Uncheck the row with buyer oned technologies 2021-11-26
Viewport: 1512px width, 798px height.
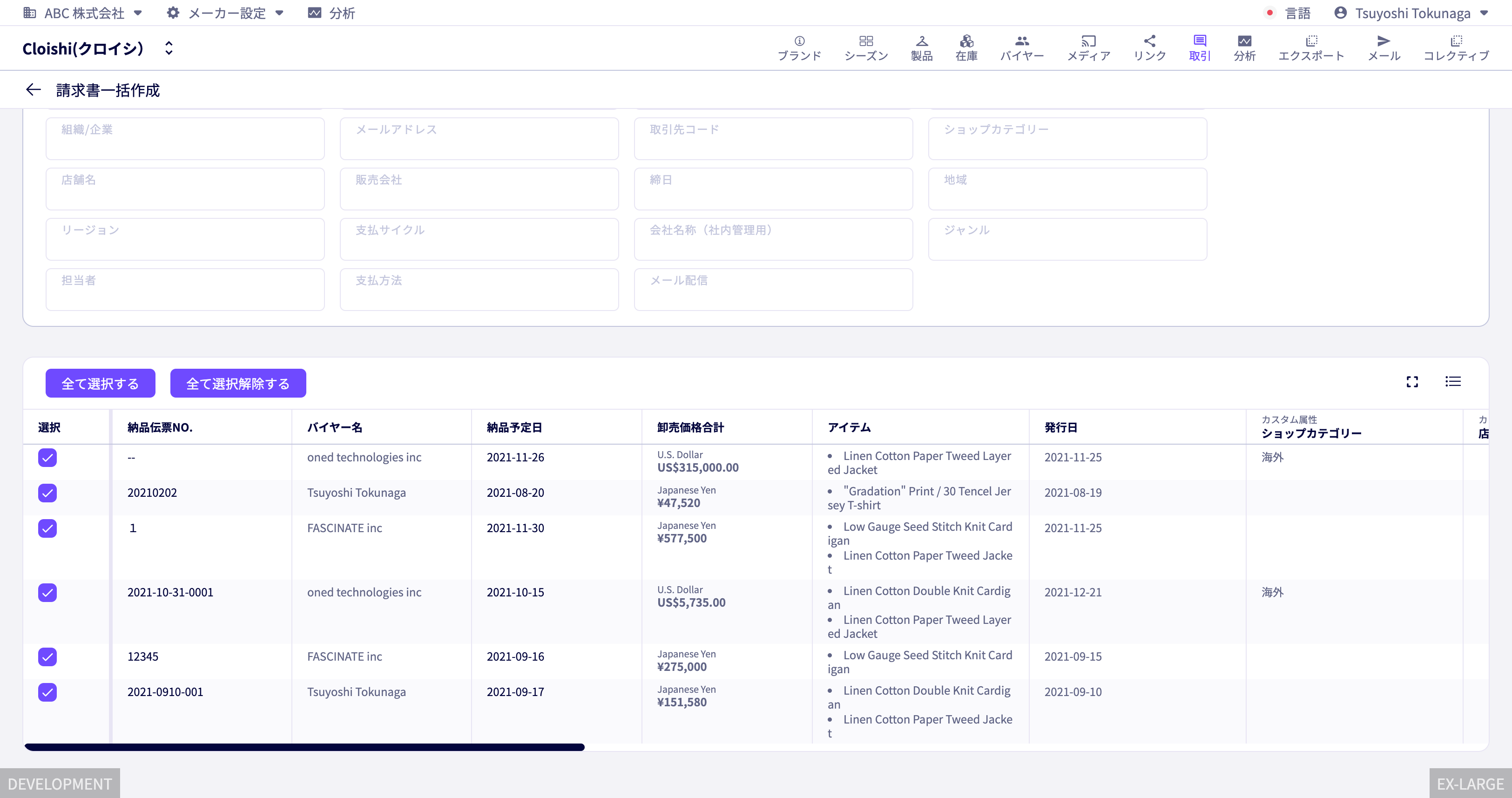pyautogui.click(x=47, y=457)
